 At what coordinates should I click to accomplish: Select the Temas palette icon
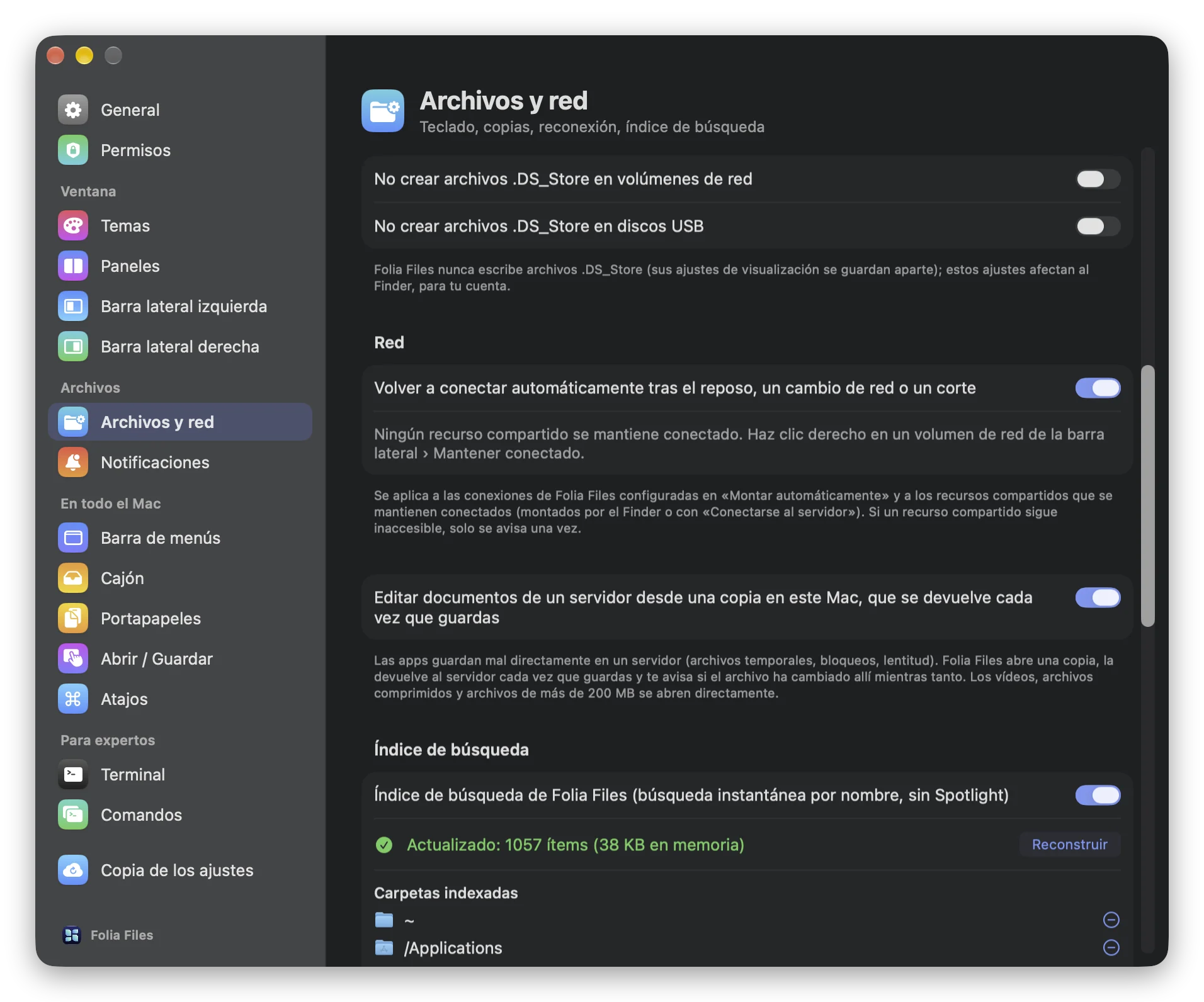click(73, 226)
